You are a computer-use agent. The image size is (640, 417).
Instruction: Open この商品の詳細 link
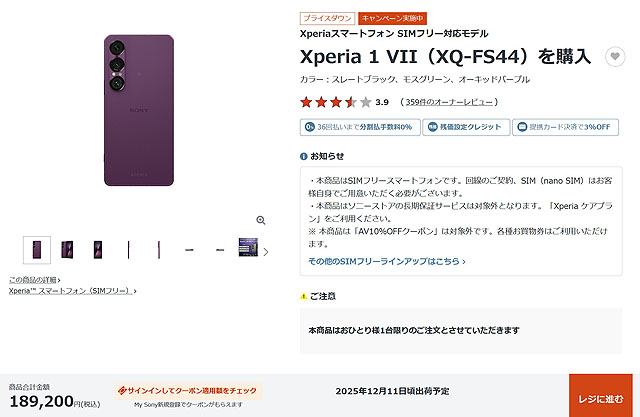pos(35,280)
